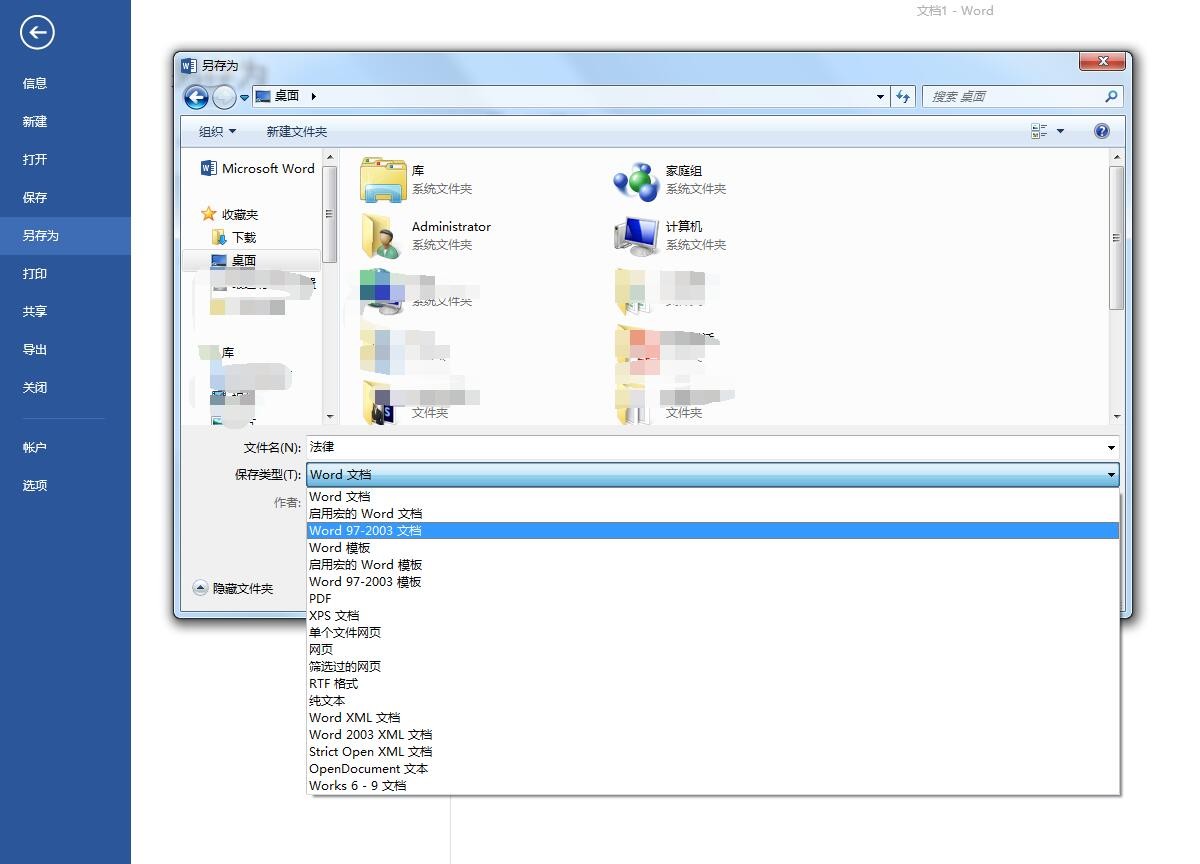Select the Administrator folder icon
This screenshot has width=1200, height=864.
coord(382,235)
